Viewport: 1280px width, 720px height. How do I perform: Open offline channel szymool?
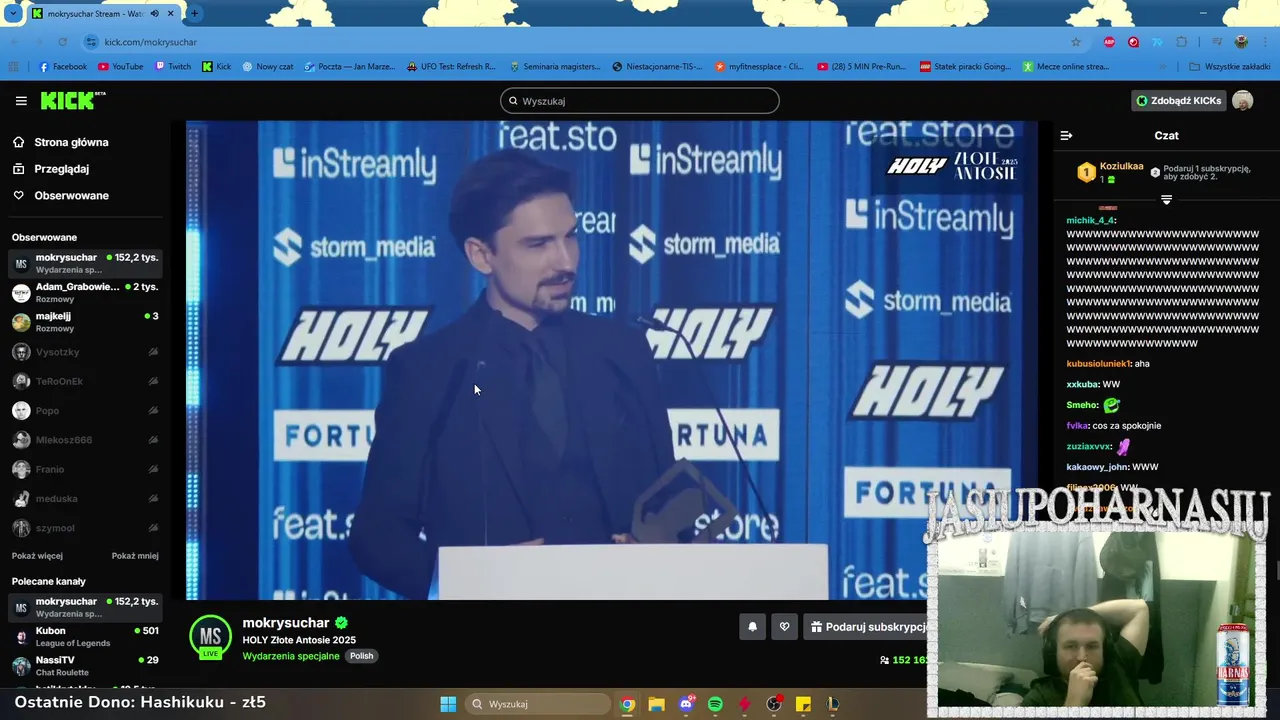tap(85, 528)
